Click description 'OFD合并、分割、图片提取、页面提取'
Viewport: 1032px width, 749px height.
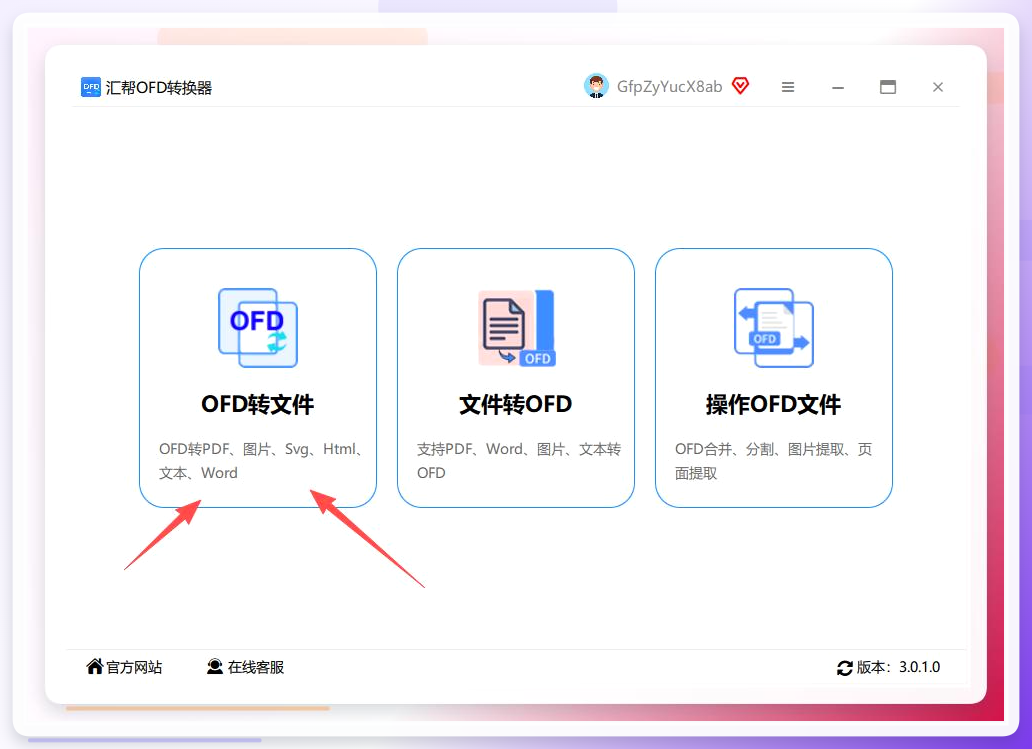774,461
